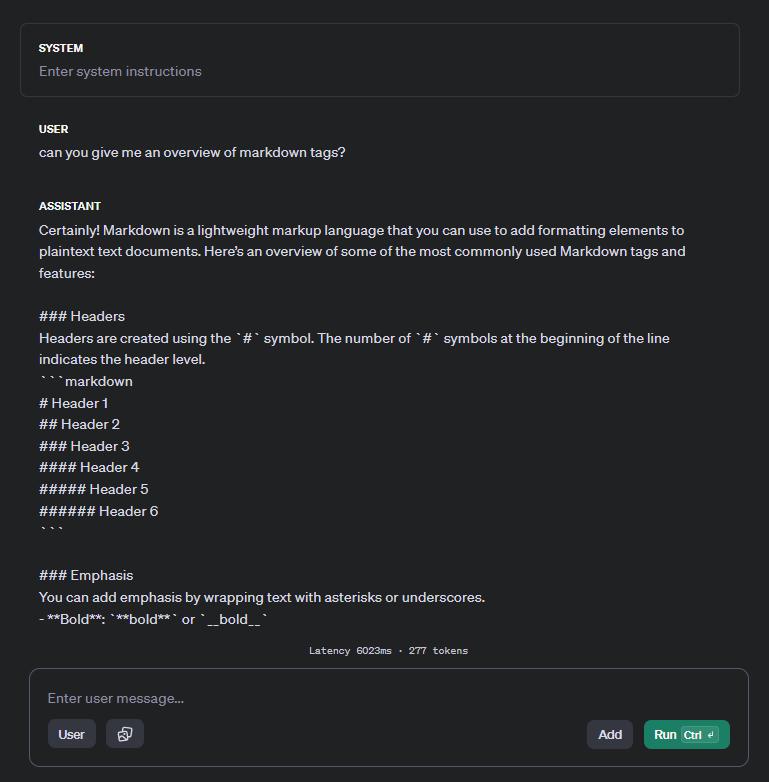
Task: Click the '### Headers' line
Action: (x=82, y=316)
